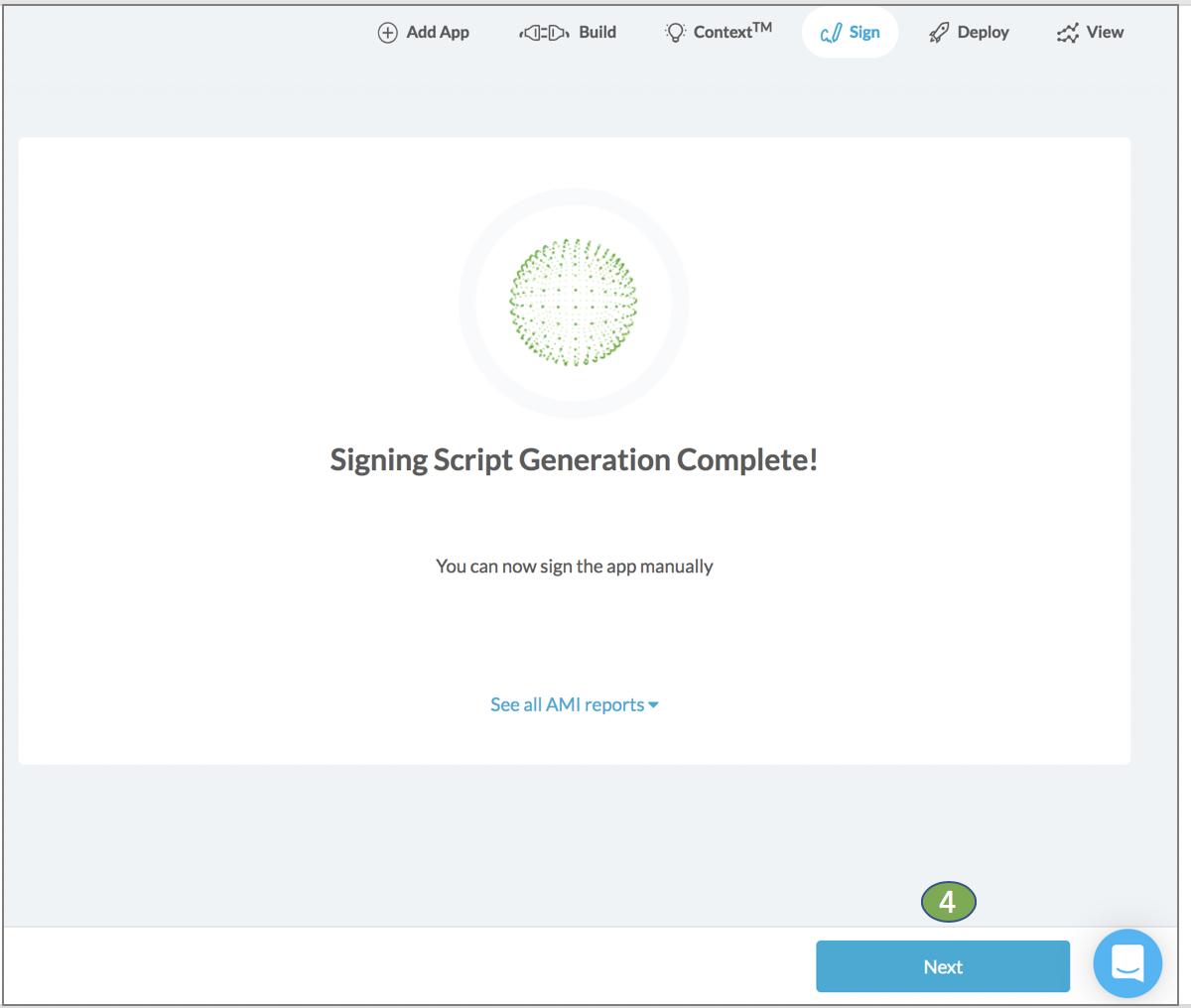The image size is (1191, 1008).
Task: Click the Signing Script Generation Complete heading
Action: 574,459
